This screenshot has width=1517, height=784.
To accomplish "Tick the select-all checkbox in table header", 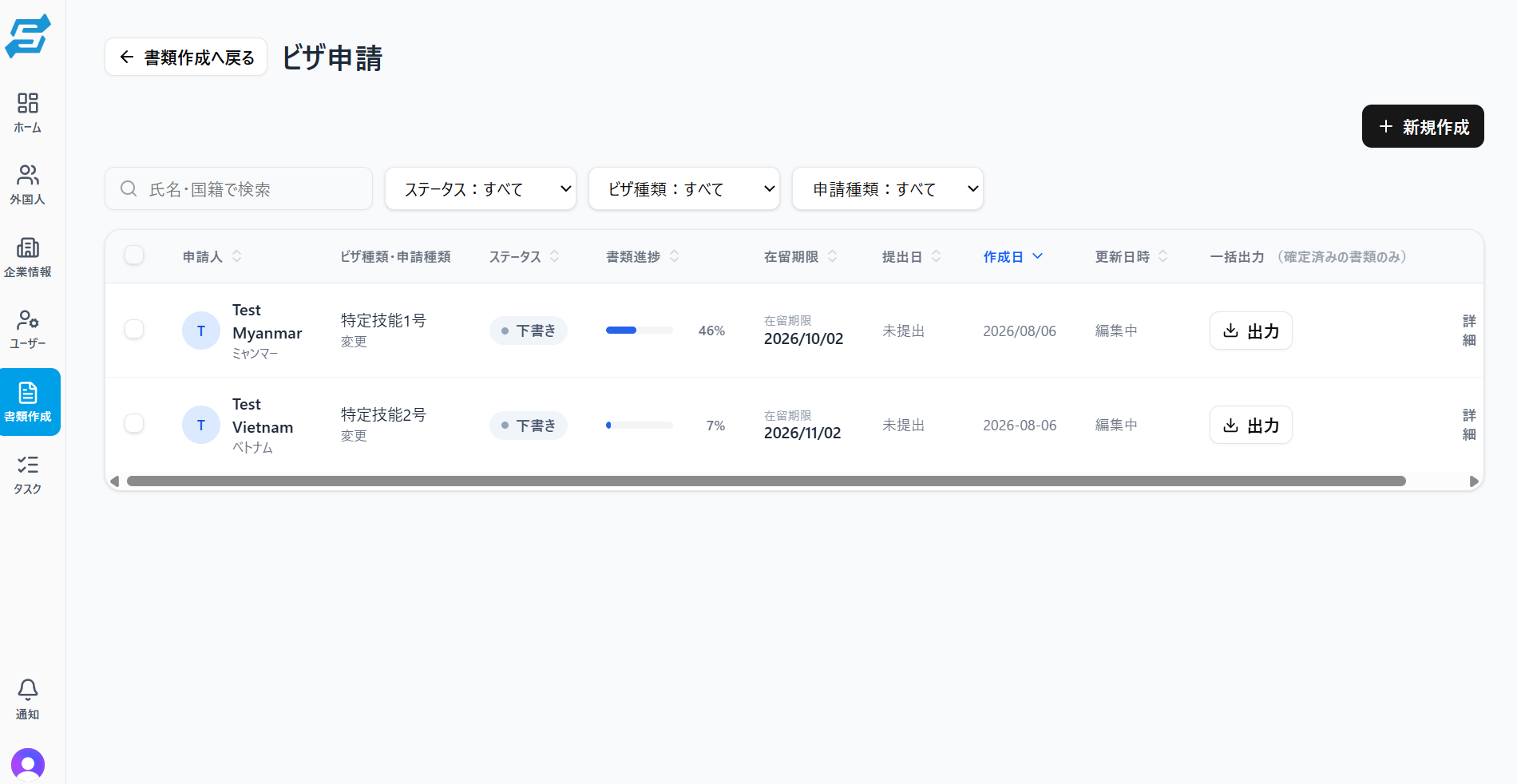I will [134, 255].
